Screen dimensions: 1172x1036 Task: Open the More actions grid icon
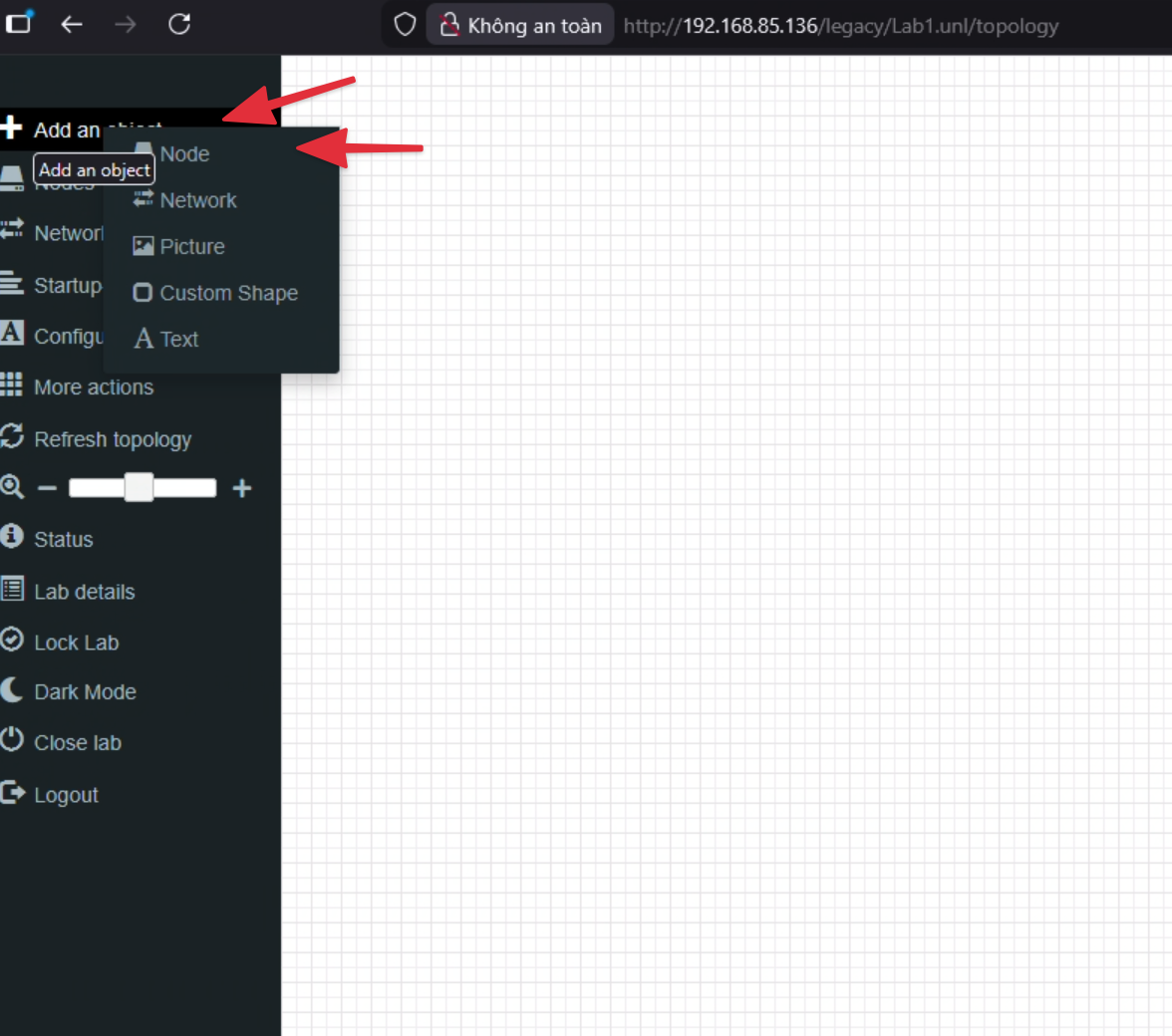coord(12,386)
